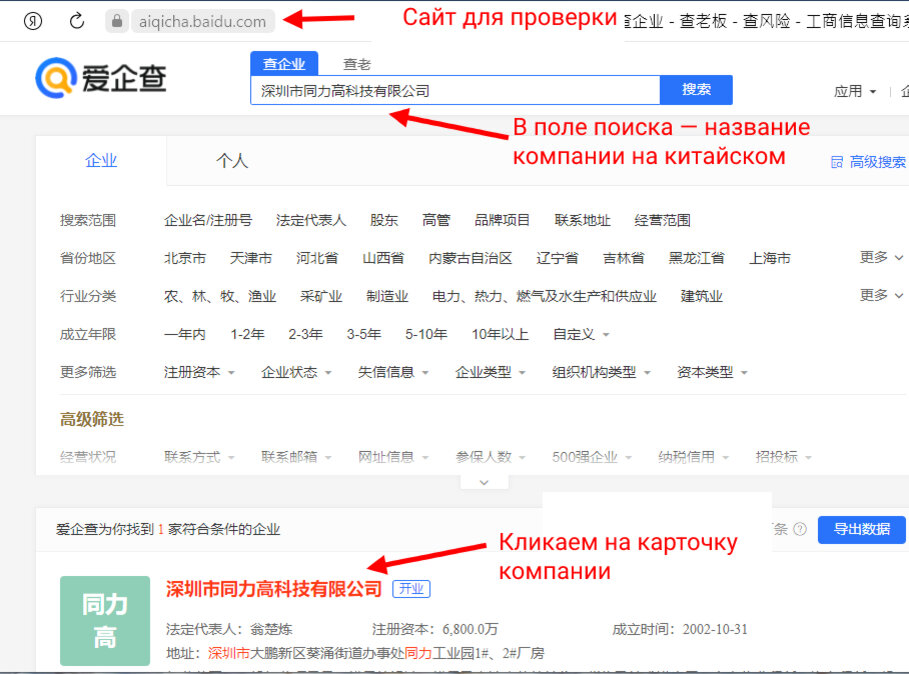This screenshot has width=909, height=674.
Task: Filter established age 2-3年
Action: pyautogui.click(x=306, y=334)
